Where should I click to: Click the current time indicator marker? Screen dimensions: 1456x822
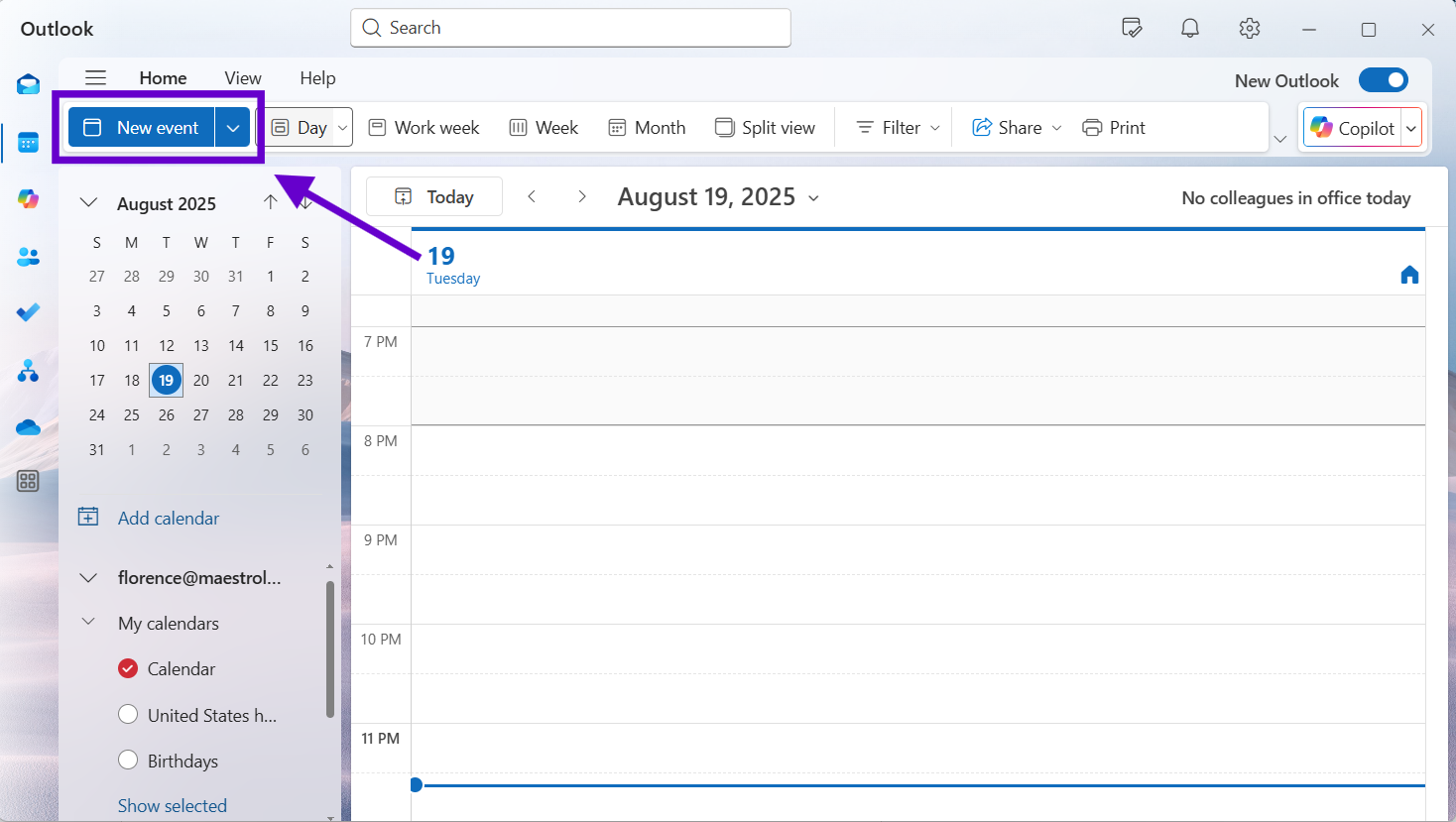417,784
